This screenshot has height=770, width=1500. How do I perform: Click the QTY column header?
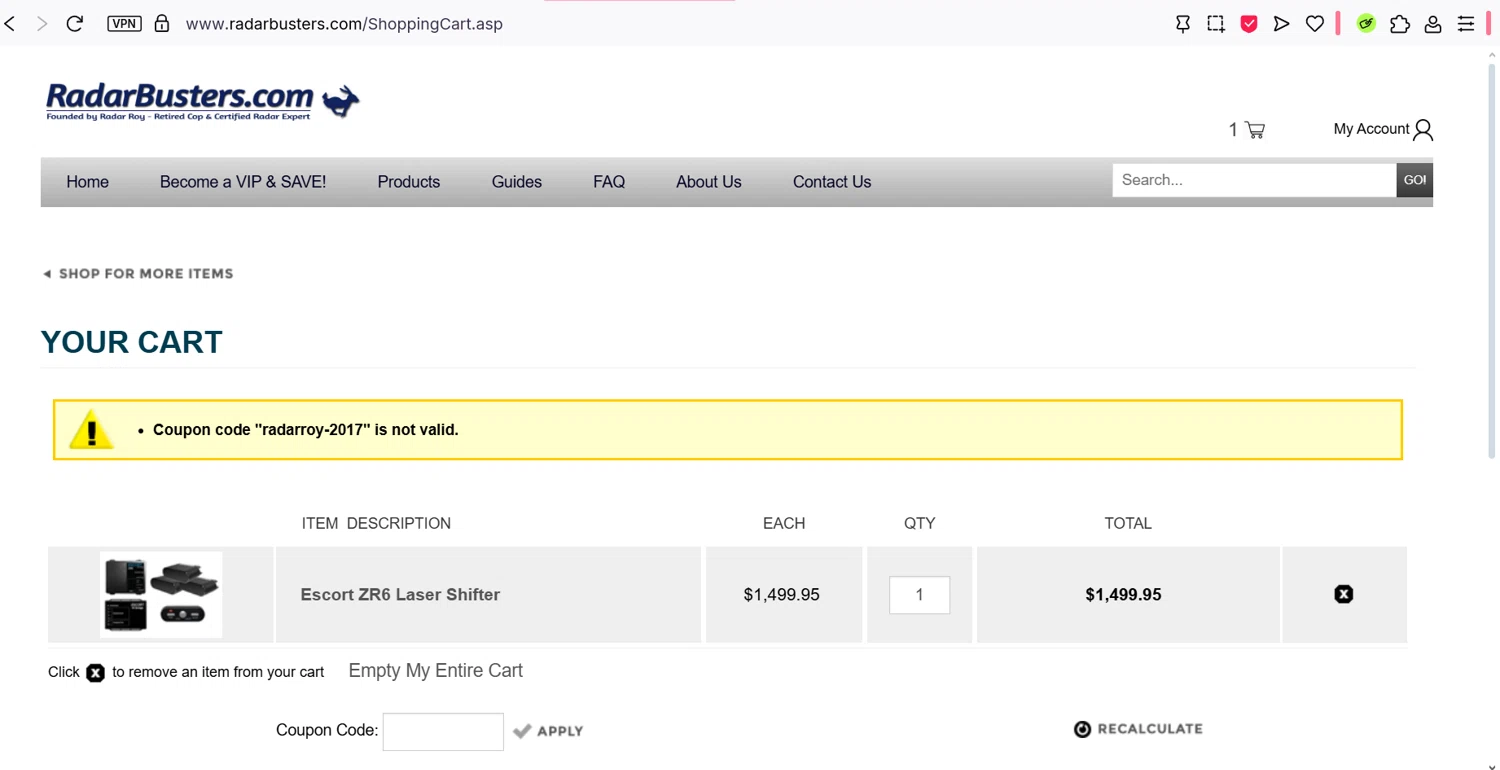coord(920,523)
